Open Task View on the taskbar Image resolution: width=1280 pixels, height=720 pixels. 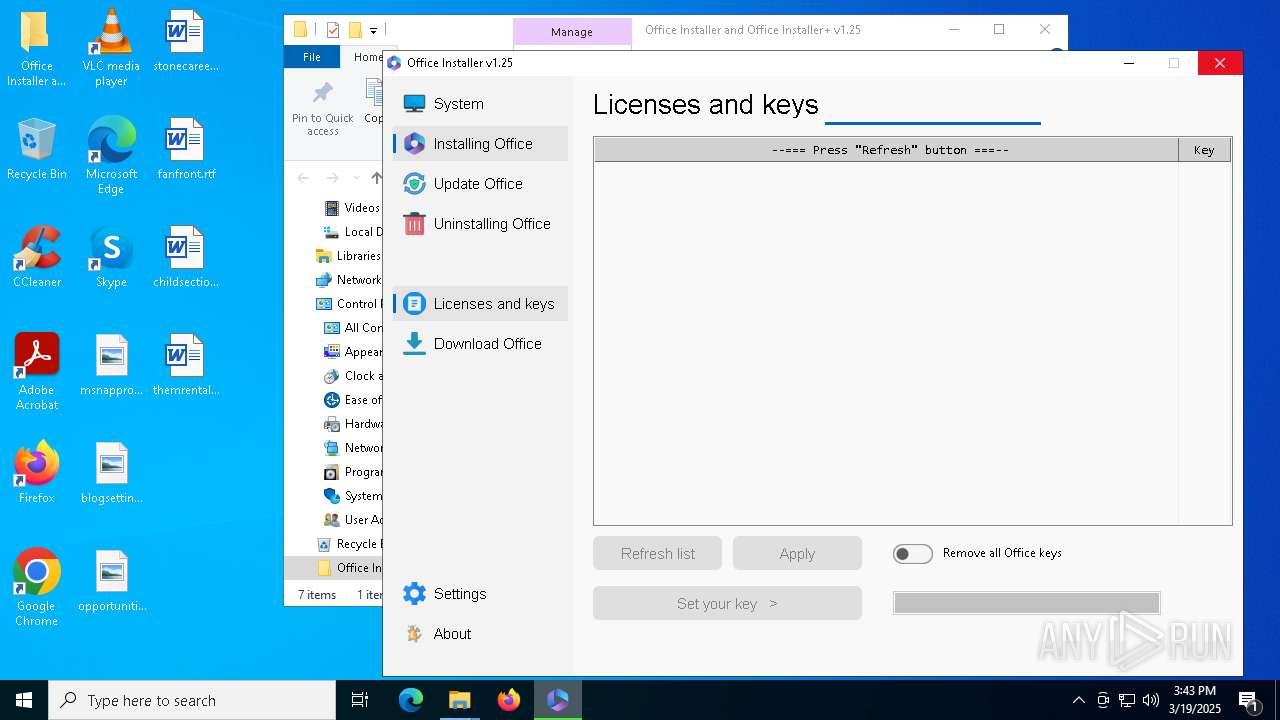(x=360, y=700)
